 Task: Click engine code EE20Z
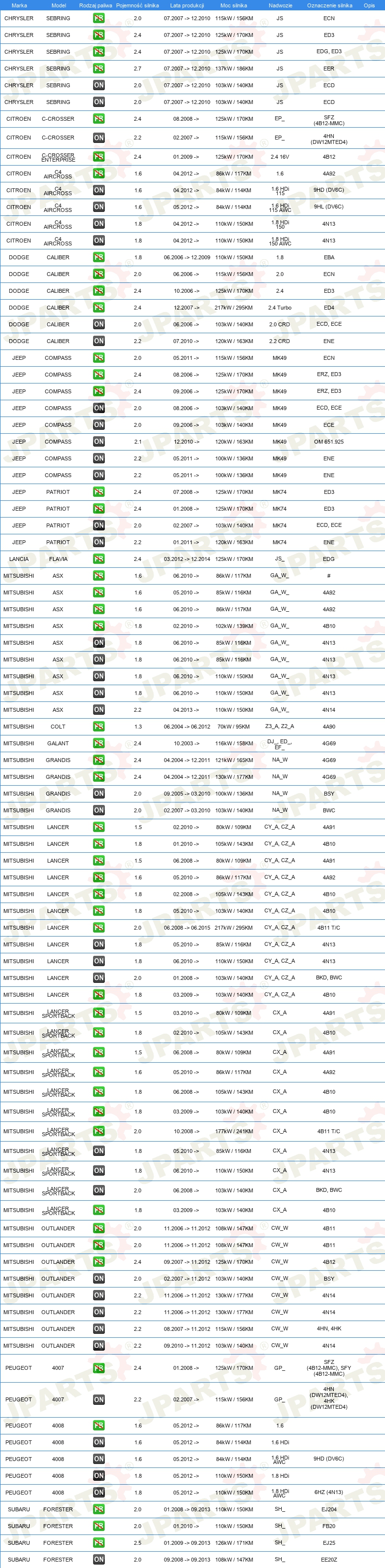(x=329, y=1560)
